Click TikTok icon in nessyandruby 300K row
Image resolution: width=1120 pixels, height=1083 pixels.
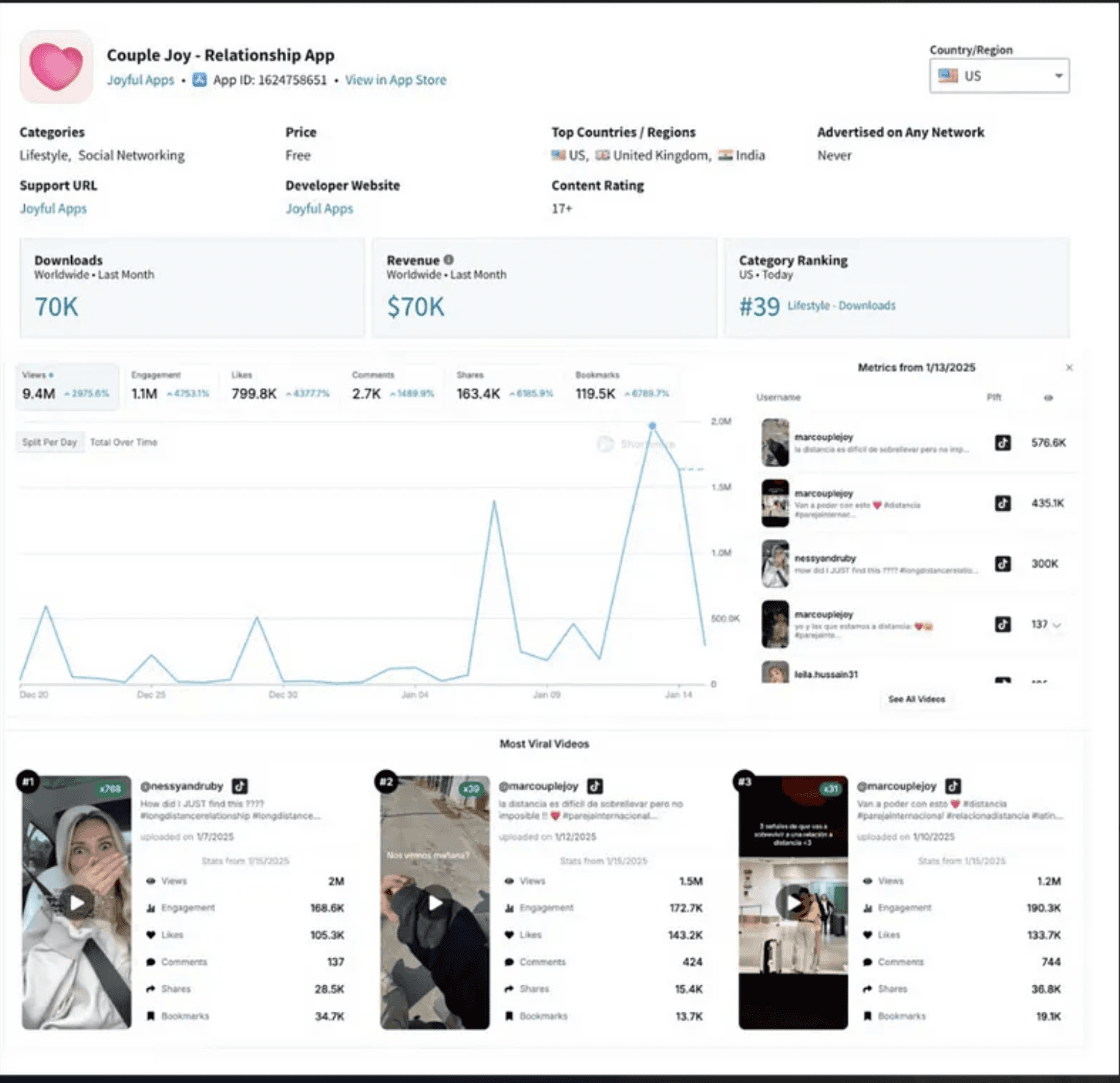pos(1003,564)
